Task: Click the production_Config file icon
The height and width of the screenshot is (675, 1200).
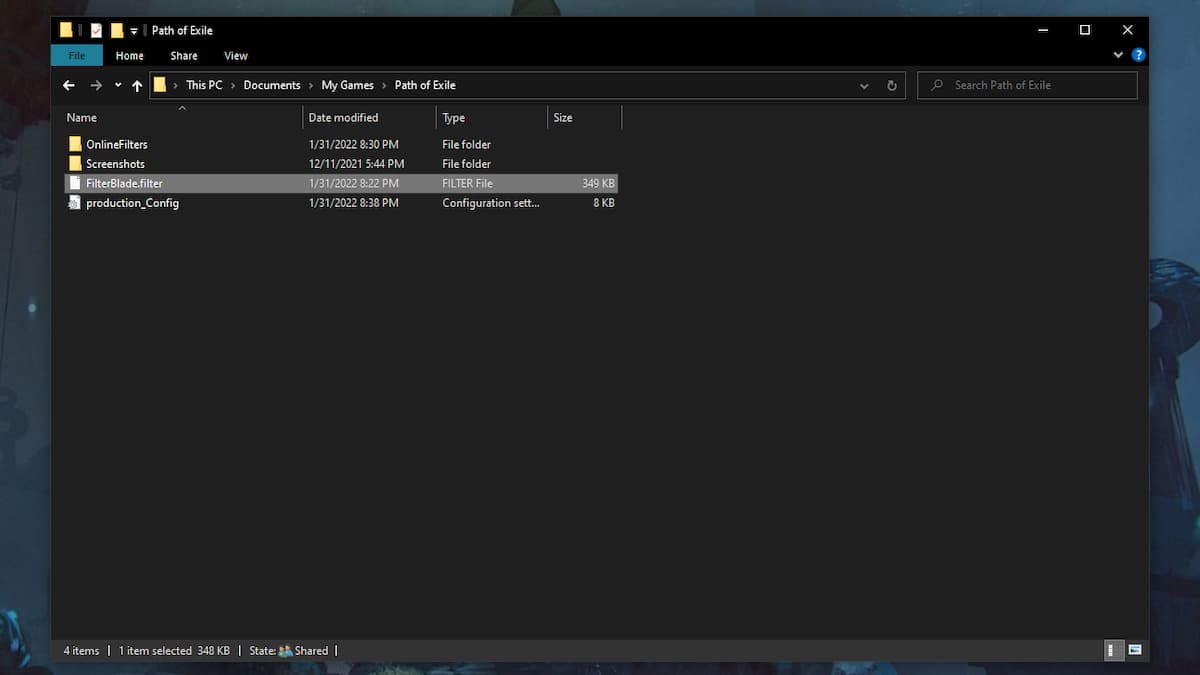Action: 75,203
